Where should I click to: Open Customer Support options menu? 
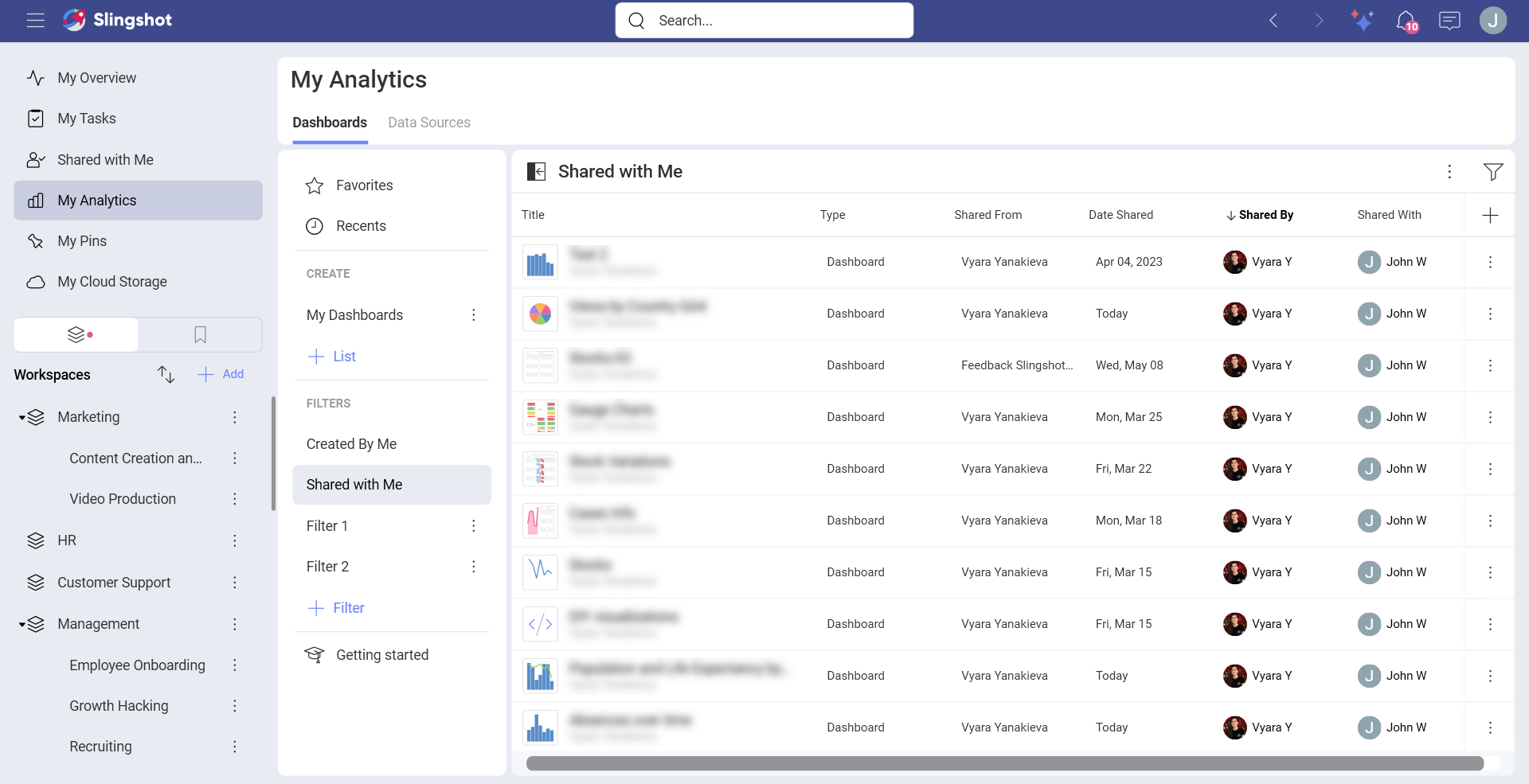(235, 583)
